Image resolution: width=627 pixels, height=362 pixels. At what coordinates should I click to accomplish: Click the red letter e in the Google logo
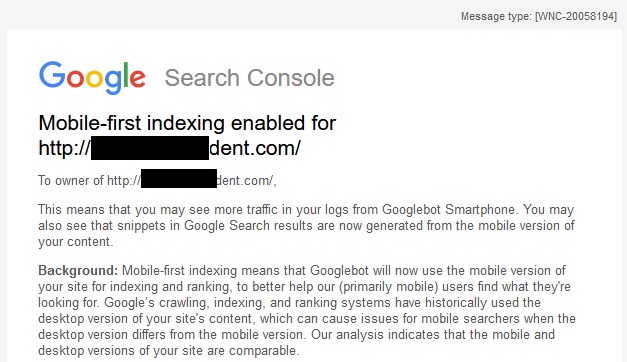click(138, 78)
